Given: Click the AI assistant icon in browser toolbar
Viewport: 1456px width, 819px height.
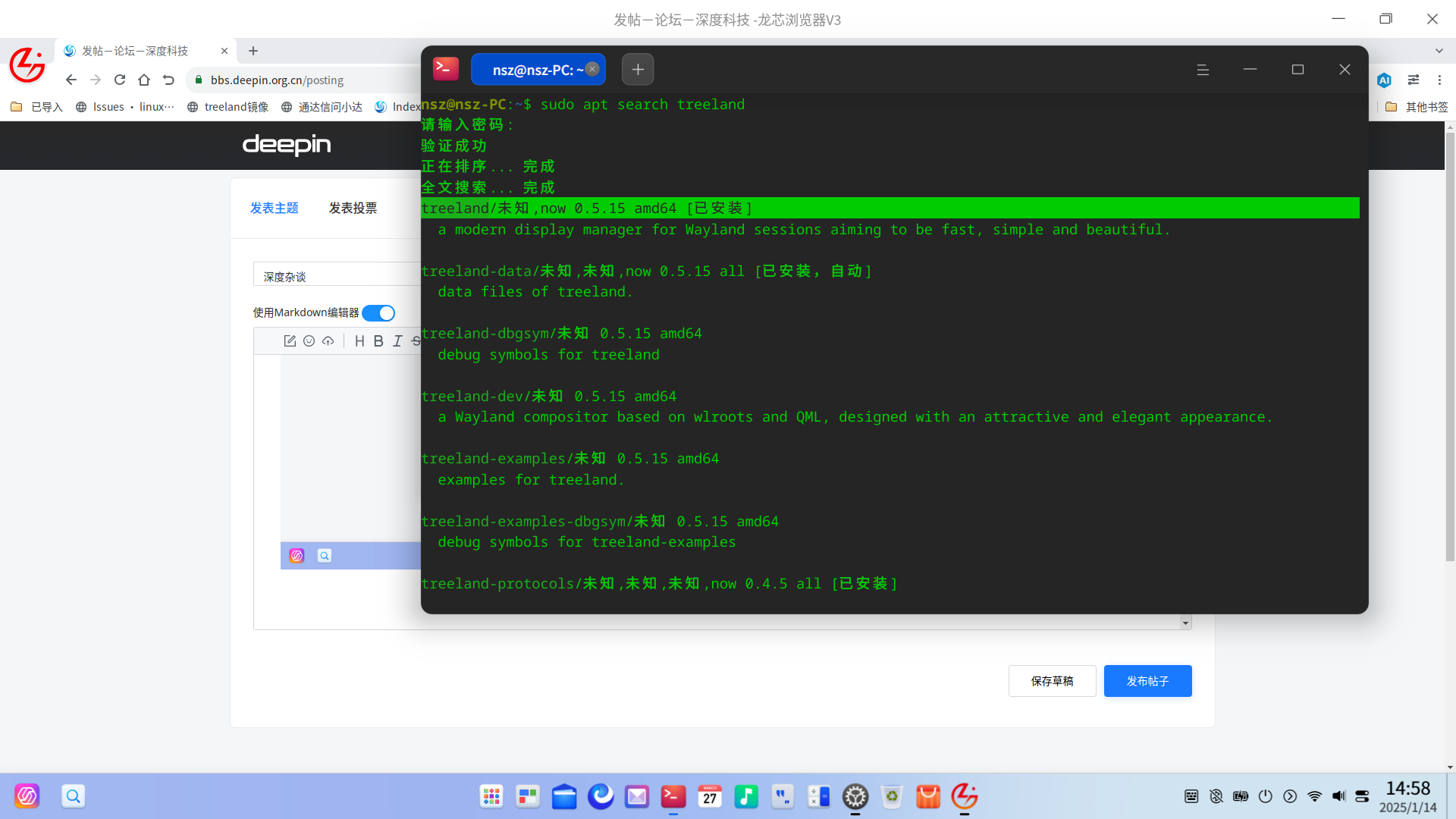Looking at the screenshot, I should coord(1384,80).
